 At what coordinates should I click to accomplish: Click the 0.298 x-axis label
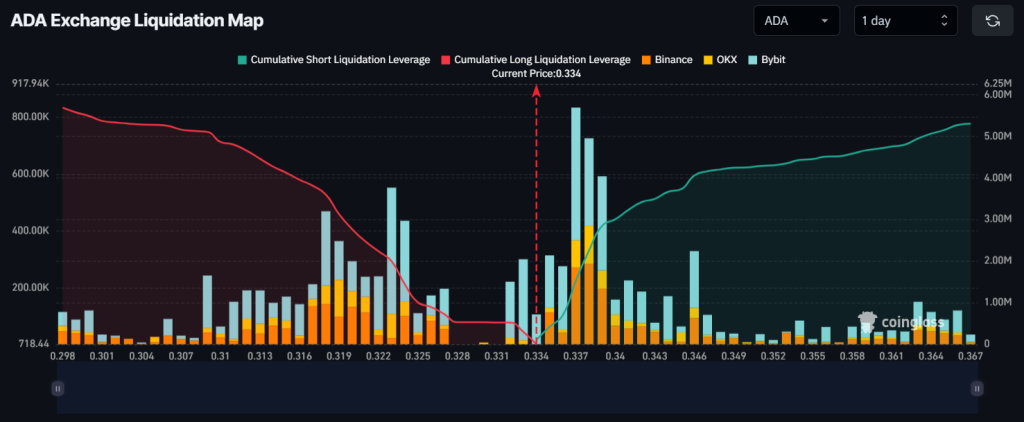(x=63, y=357)
